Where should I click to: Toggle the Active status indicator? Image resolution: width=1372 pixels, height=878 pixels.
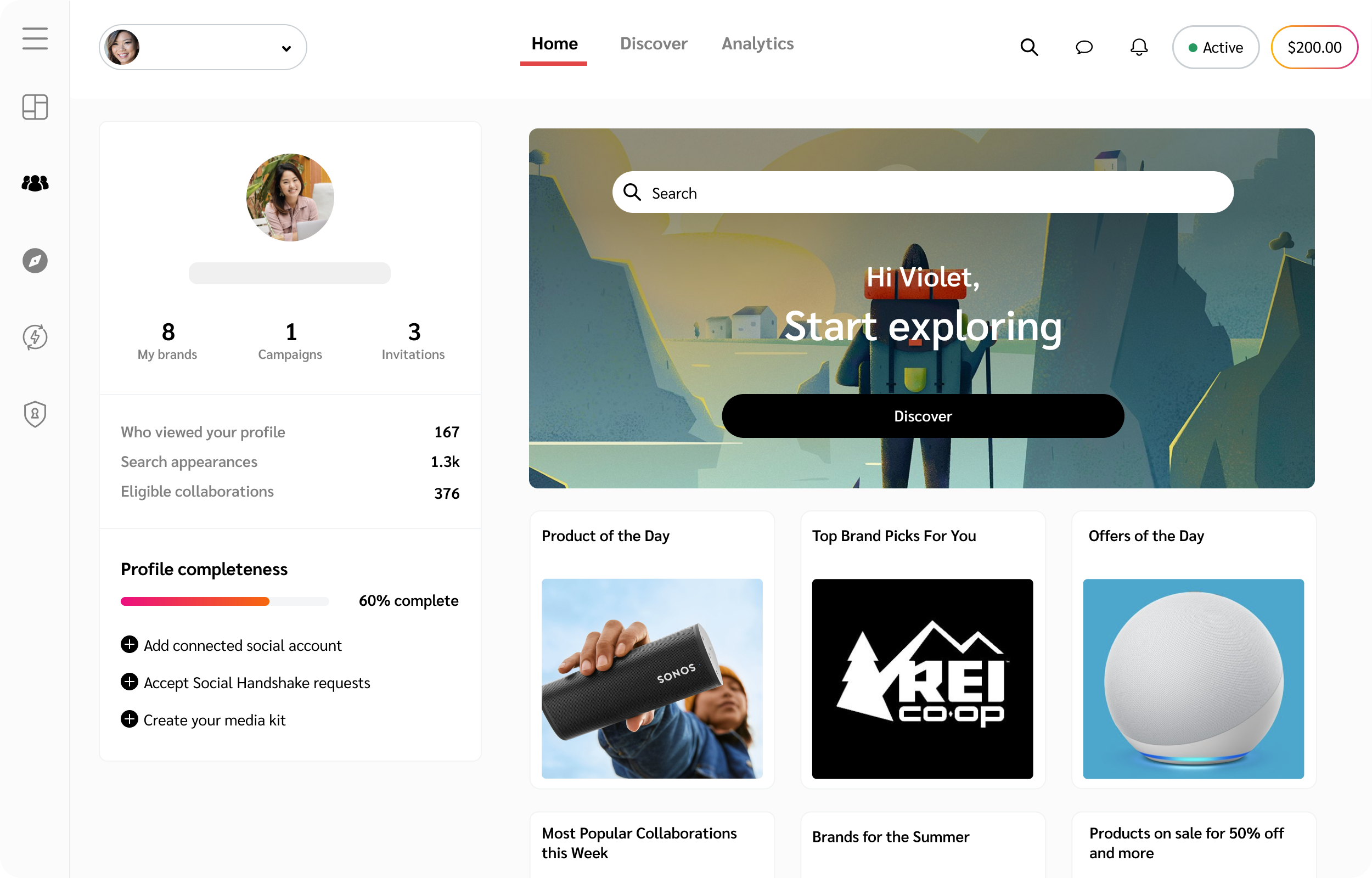[x=1215, y=47]
